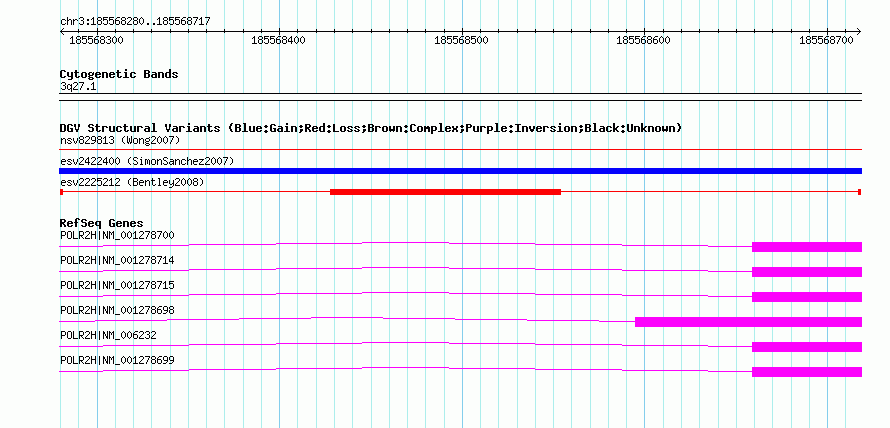Click the NM_001278715 magenta exon block
Screen dimensions: 890x428
(807, 297)
